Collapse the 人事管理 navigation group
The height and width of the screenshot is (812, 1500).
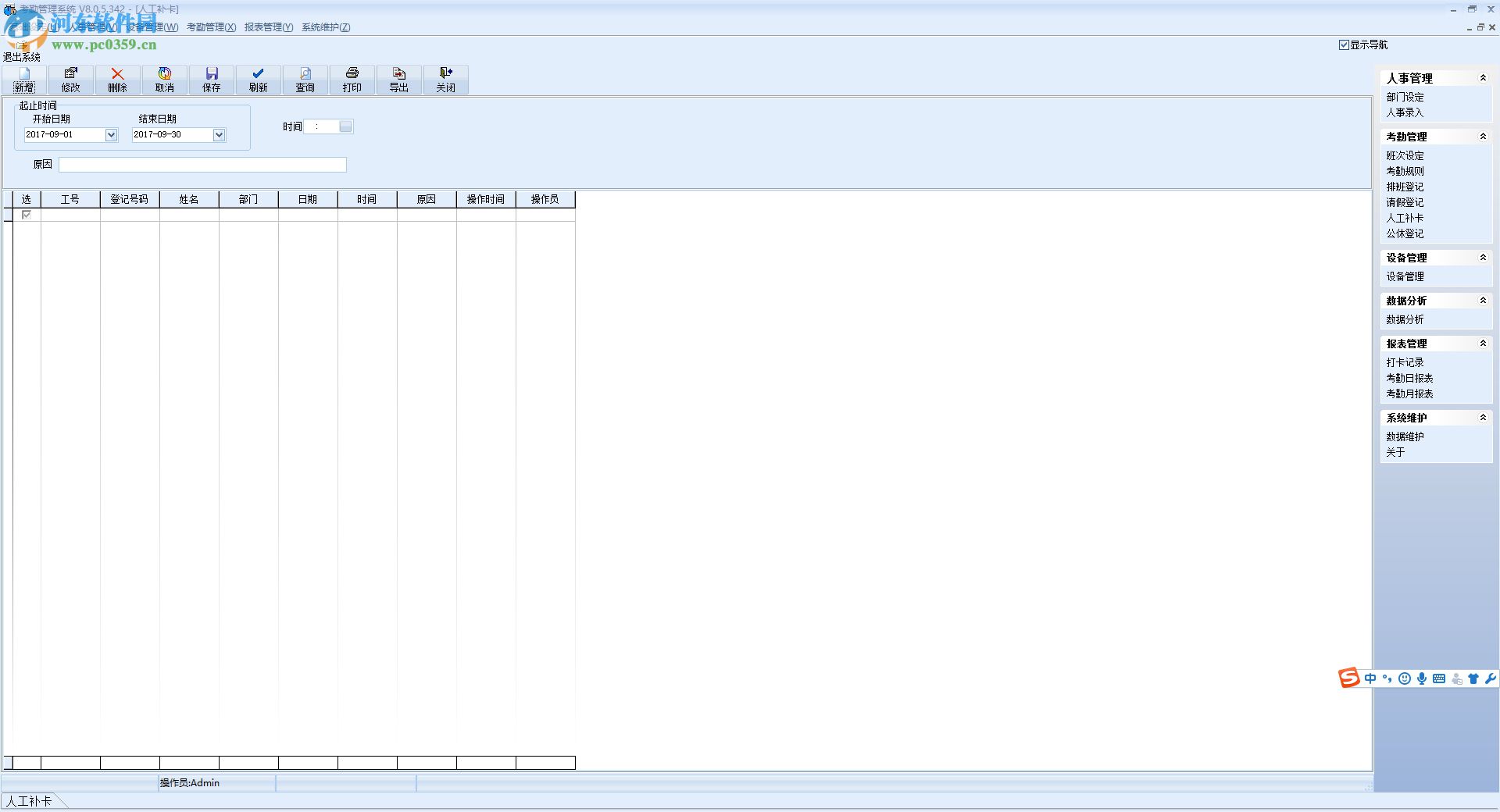(1483, 78)
